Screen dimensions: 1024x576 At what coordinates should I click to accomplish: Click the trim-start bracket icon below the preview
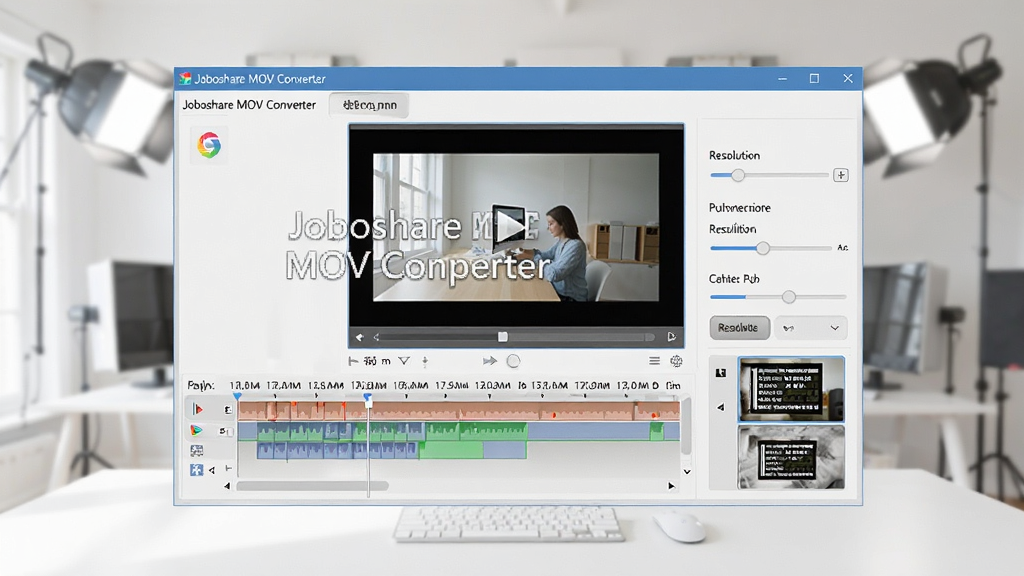(353, 361)
